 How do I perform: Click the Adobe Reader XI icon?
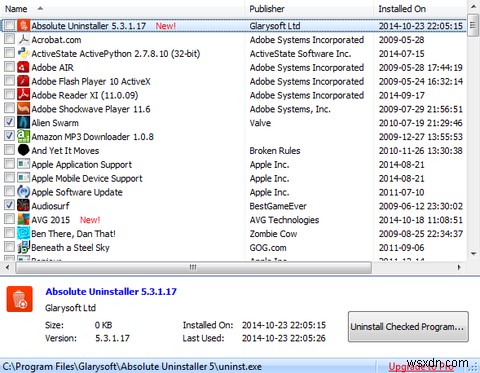[x=23, y=95]
